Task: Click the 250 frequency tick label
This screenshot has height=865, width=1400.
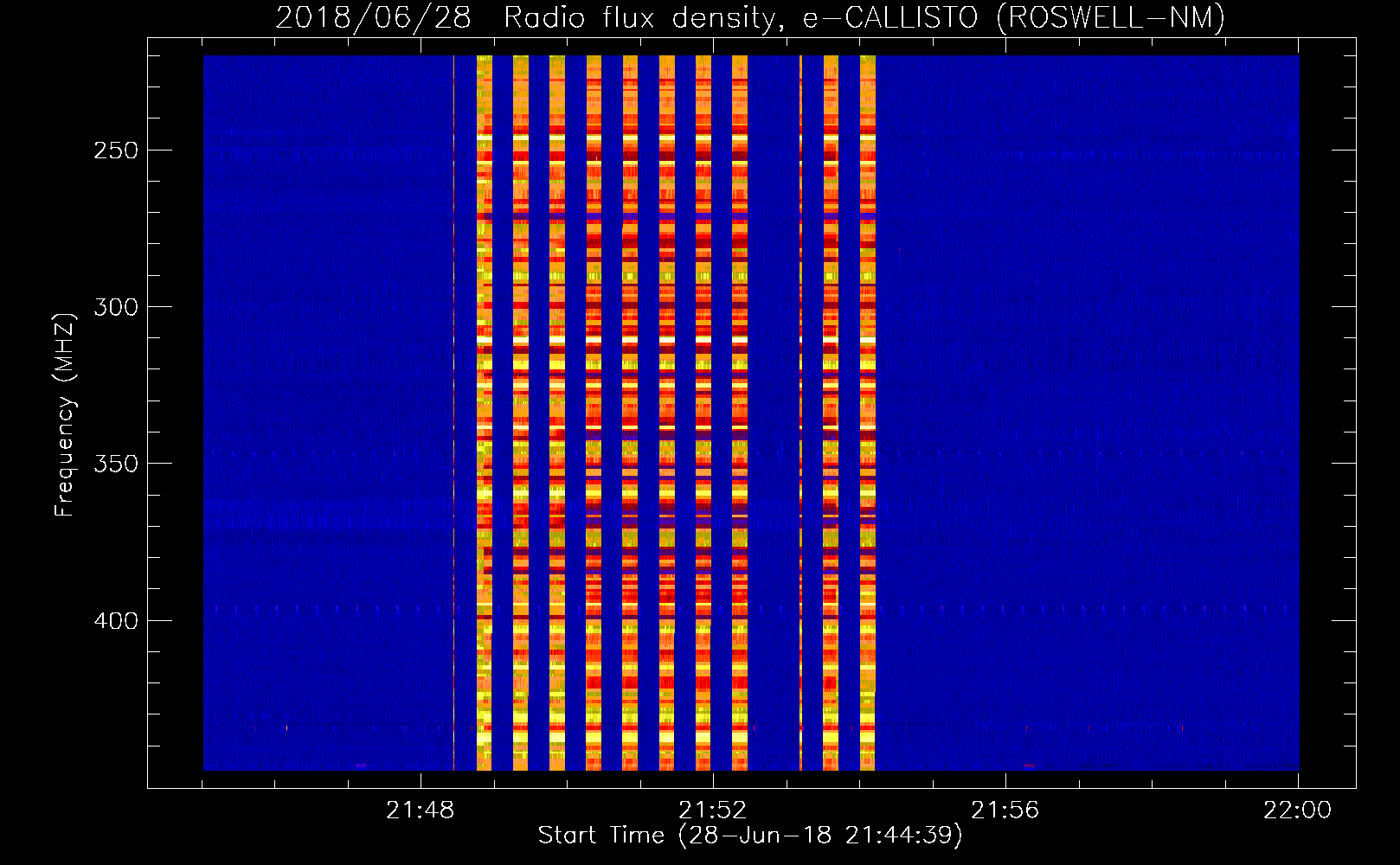Action: (x=117, y=151)
